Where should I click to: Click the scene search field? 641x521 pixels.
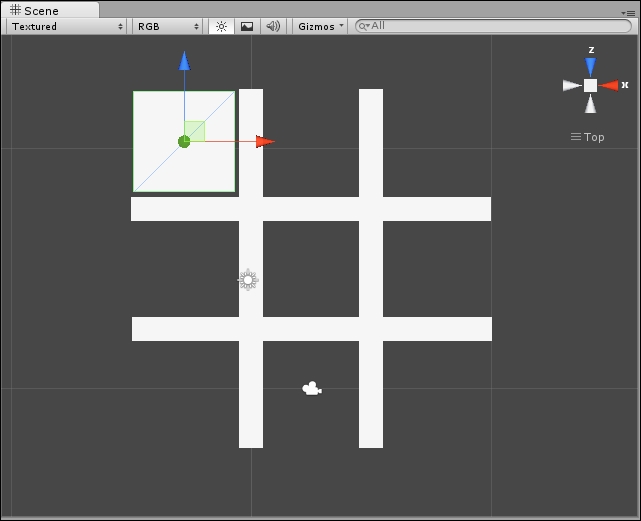tap(493, 26)
